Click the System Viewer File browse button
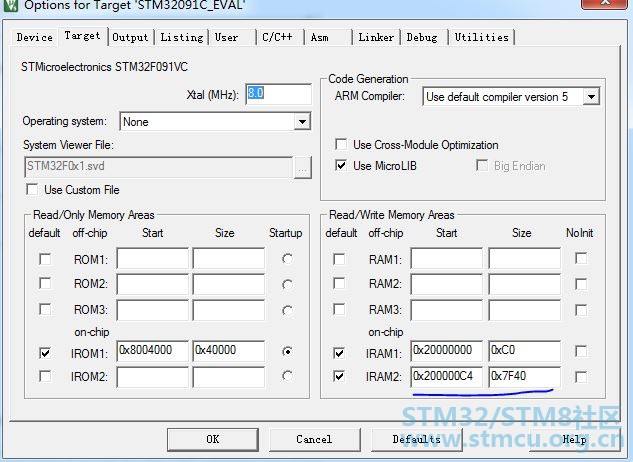 [302, 168]
